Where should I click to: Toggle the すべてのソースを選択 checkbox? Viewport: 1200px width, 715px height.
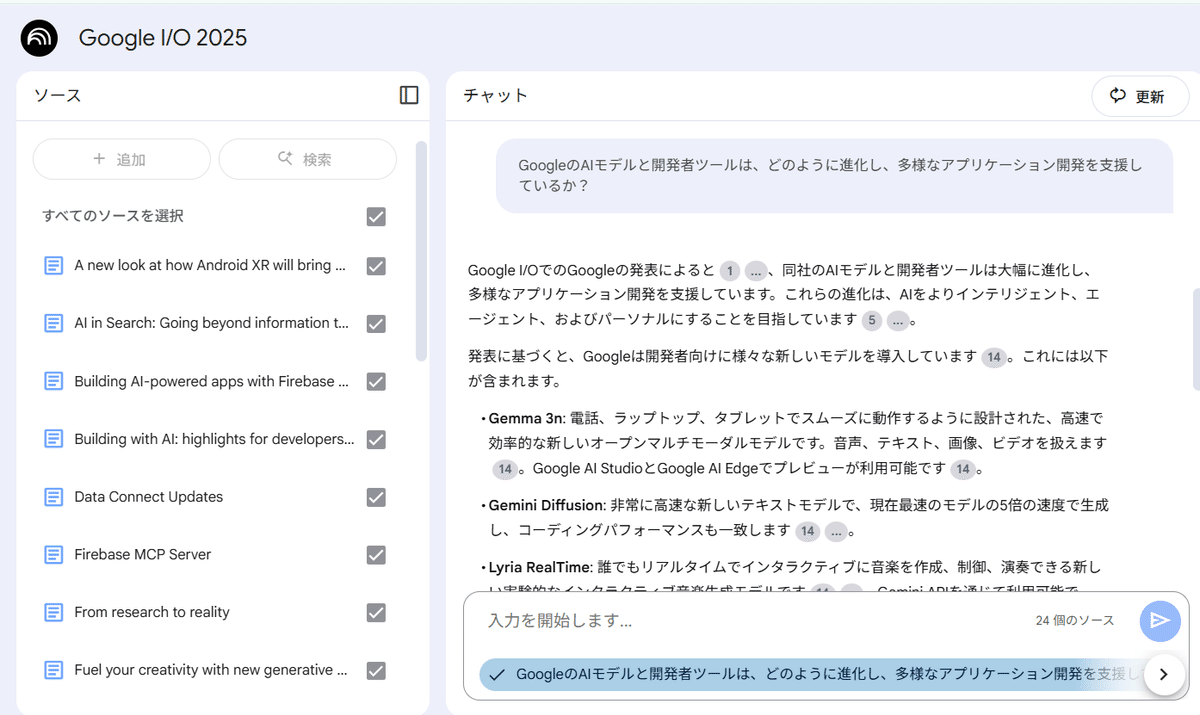coord(376,217)
